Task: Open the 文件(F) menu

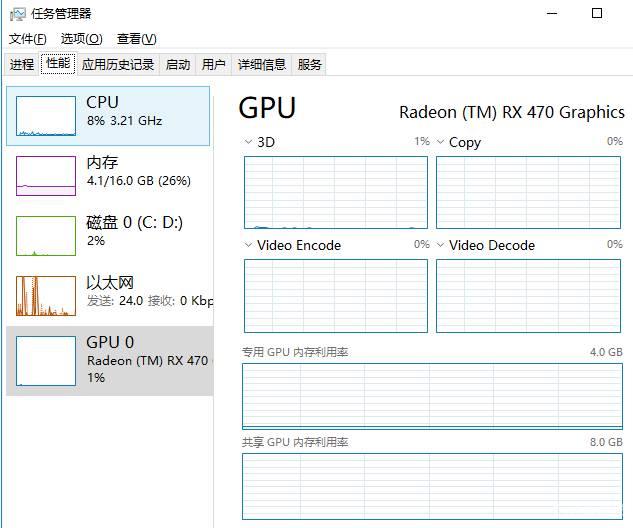Action: [x=28, y=39]
